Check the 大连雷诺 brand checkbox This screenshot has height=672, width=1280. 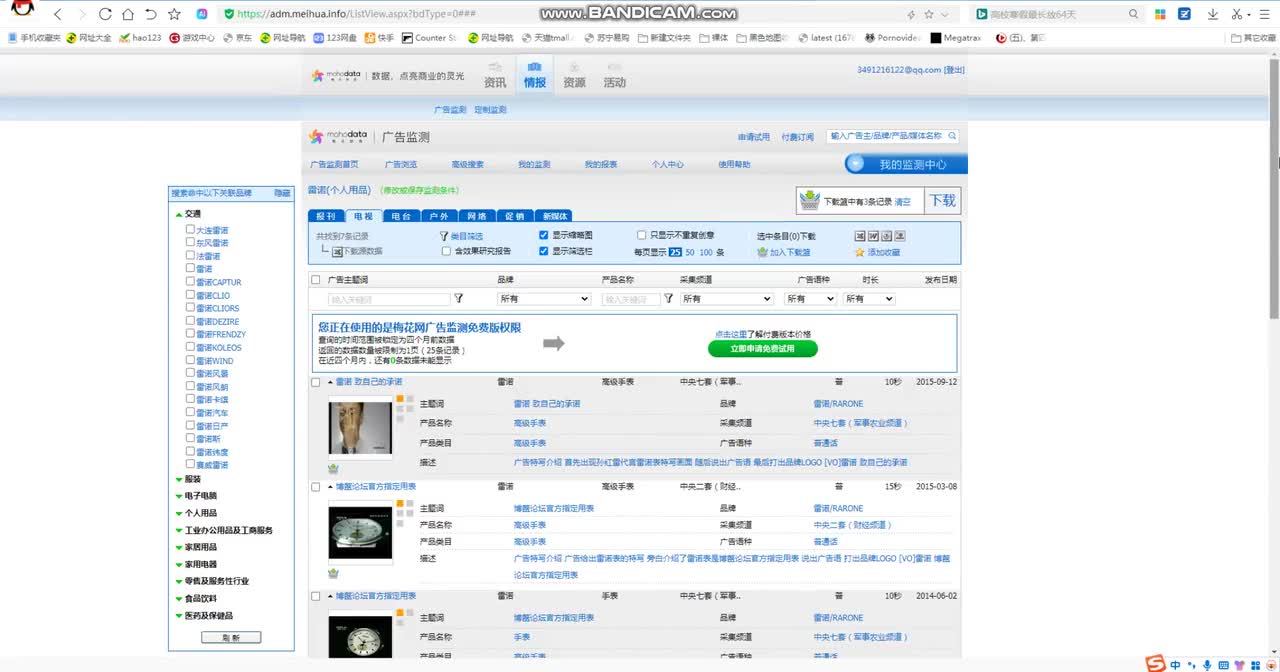(x=190, y=229)
